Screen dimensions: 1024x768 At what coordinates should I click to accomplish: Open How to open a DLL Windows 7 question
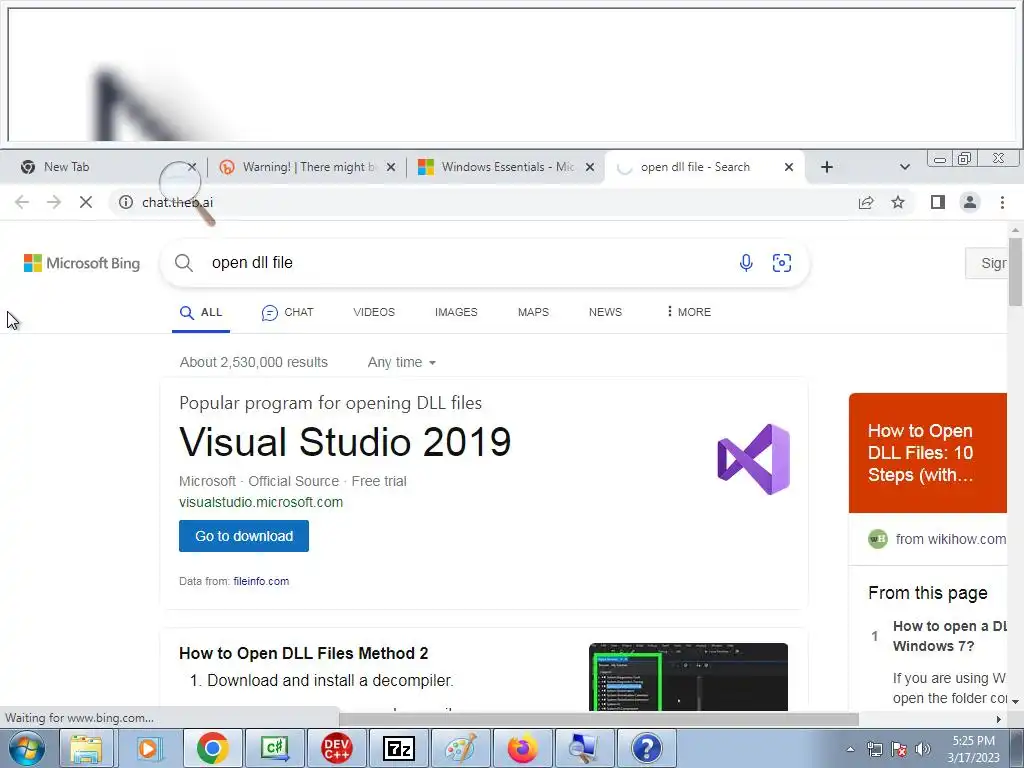950,636
